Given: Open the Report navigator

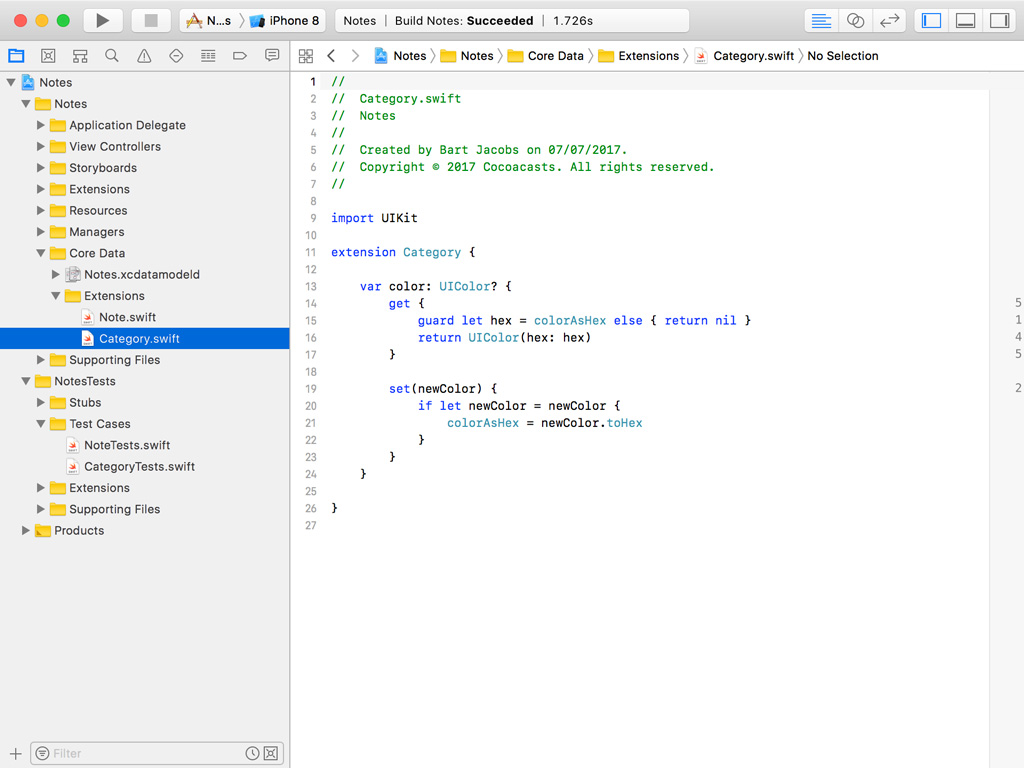Looking at the screenshot, I should click(272, 55).
